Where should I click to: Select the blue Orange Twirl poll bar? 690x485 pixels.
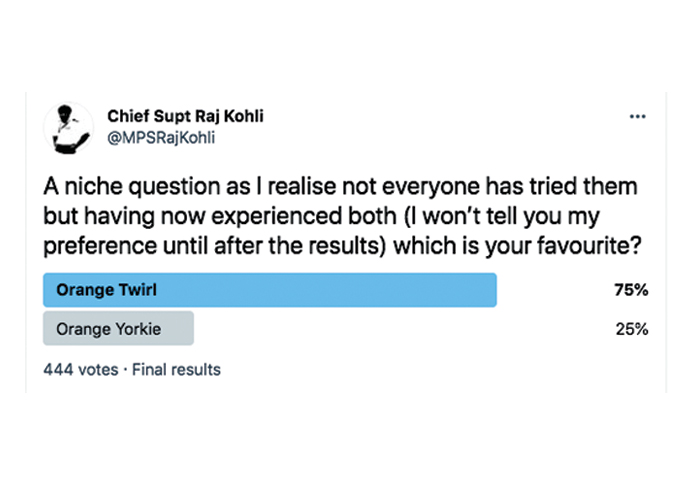tap(270, 290)
